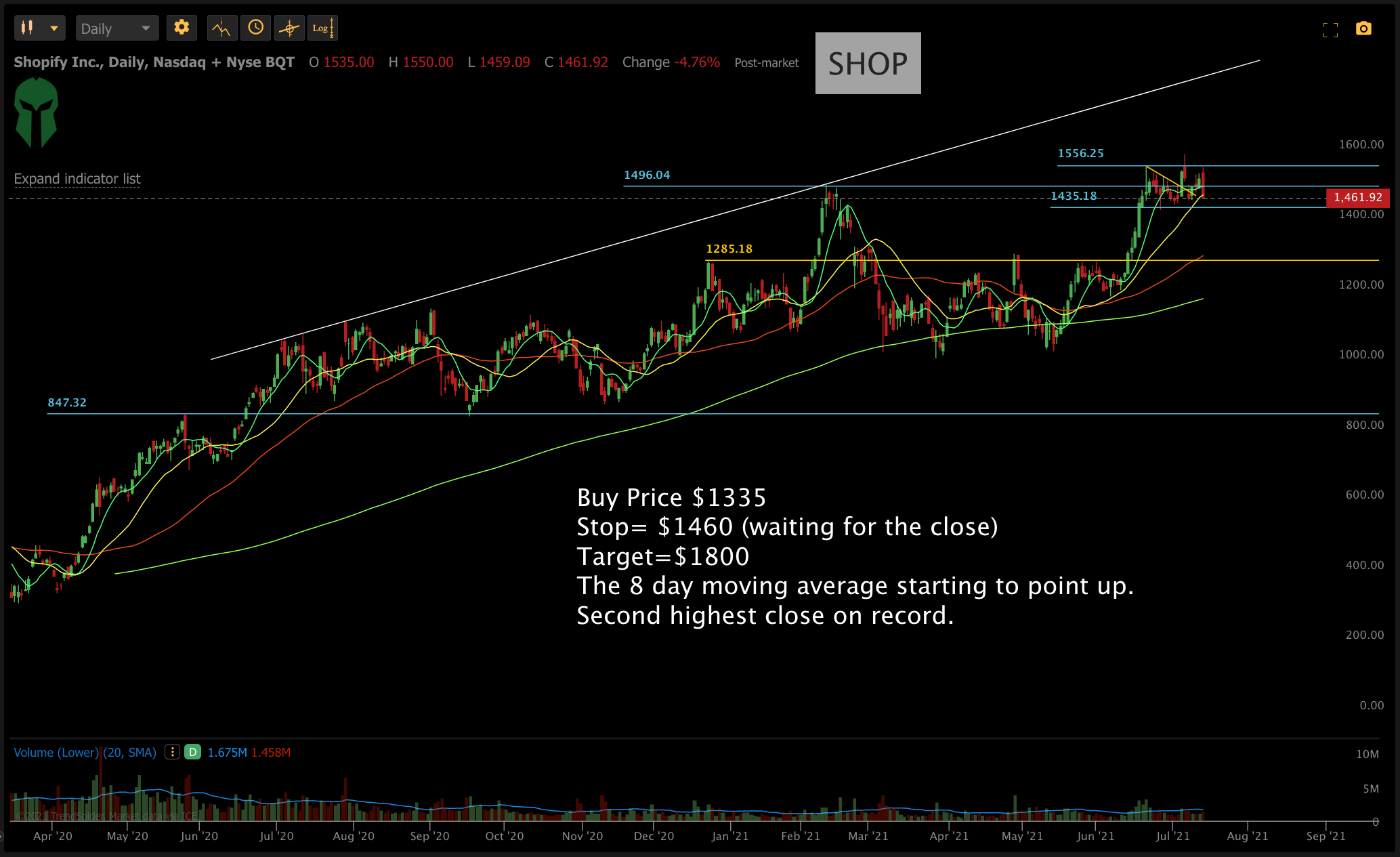Select the crosshair tool icon
The image size is (1400, 857).
(289, 28)
